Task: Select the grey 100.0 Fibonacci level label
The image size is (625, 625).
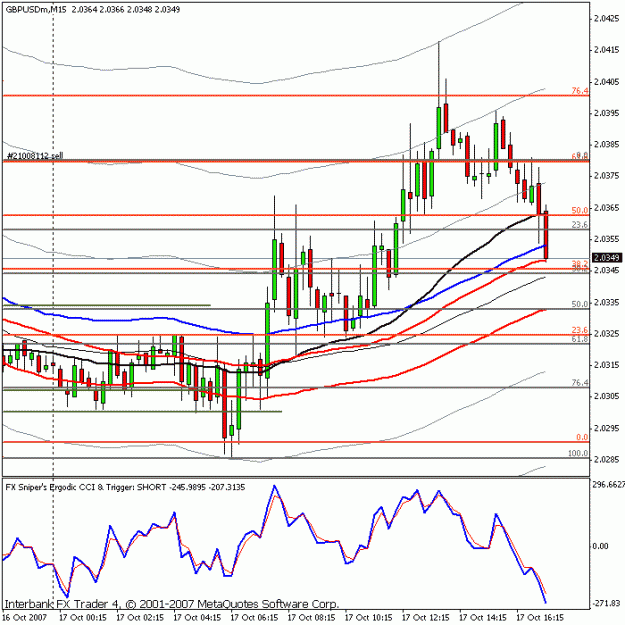Action: [578, 453]
